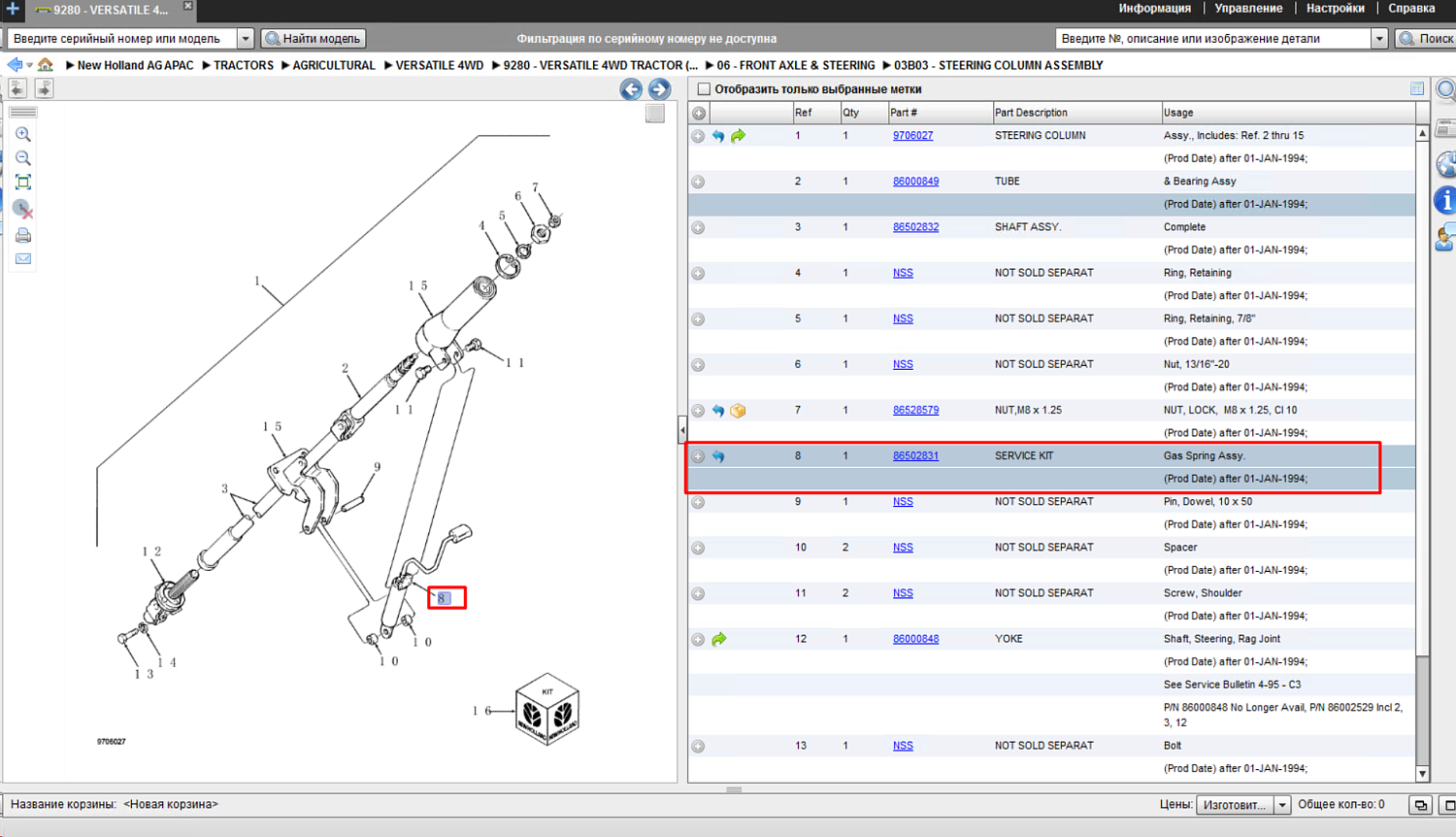Open the back-history dropdown arrow beside the blue arrow
Image resolution: width=1456 pixels, height=837 pixels.
tap(29, 66)
